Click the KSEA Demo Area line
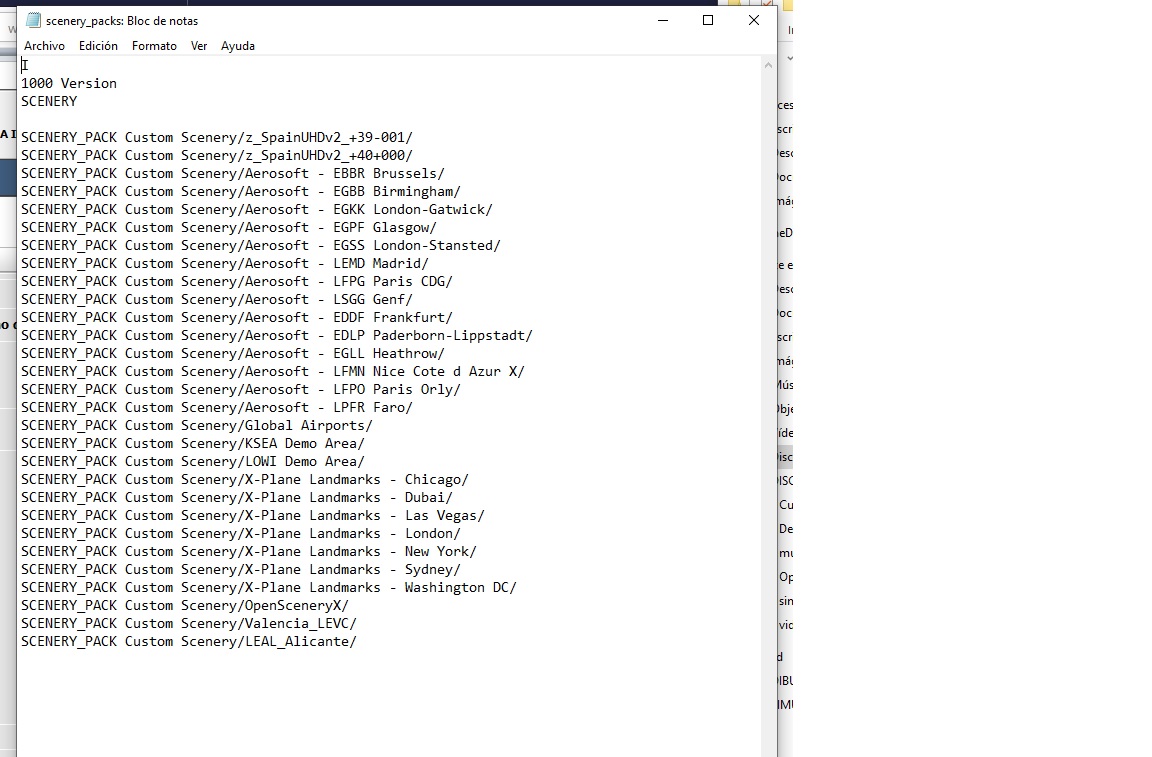The image size is (1152, 757). 193,444
